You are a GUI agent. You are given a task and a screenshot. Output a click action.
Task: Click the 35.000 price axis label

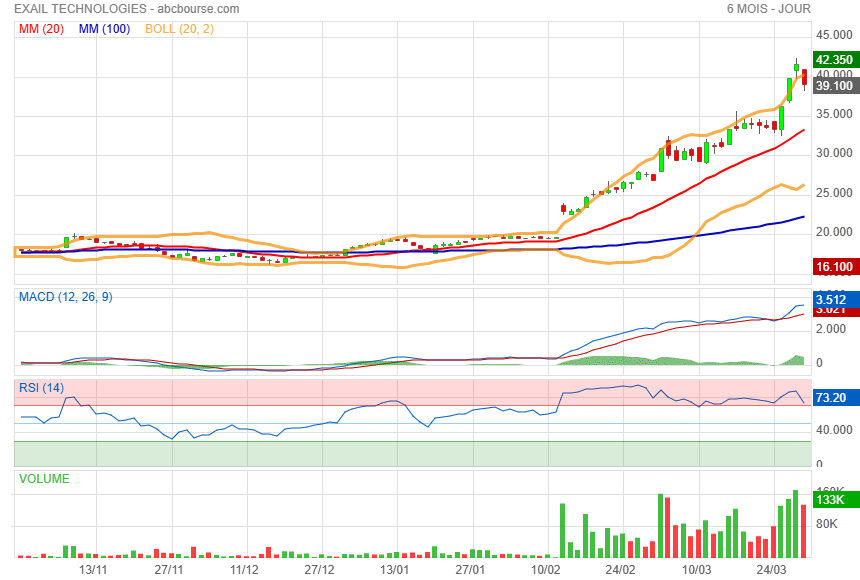click(x=834, y=114)
